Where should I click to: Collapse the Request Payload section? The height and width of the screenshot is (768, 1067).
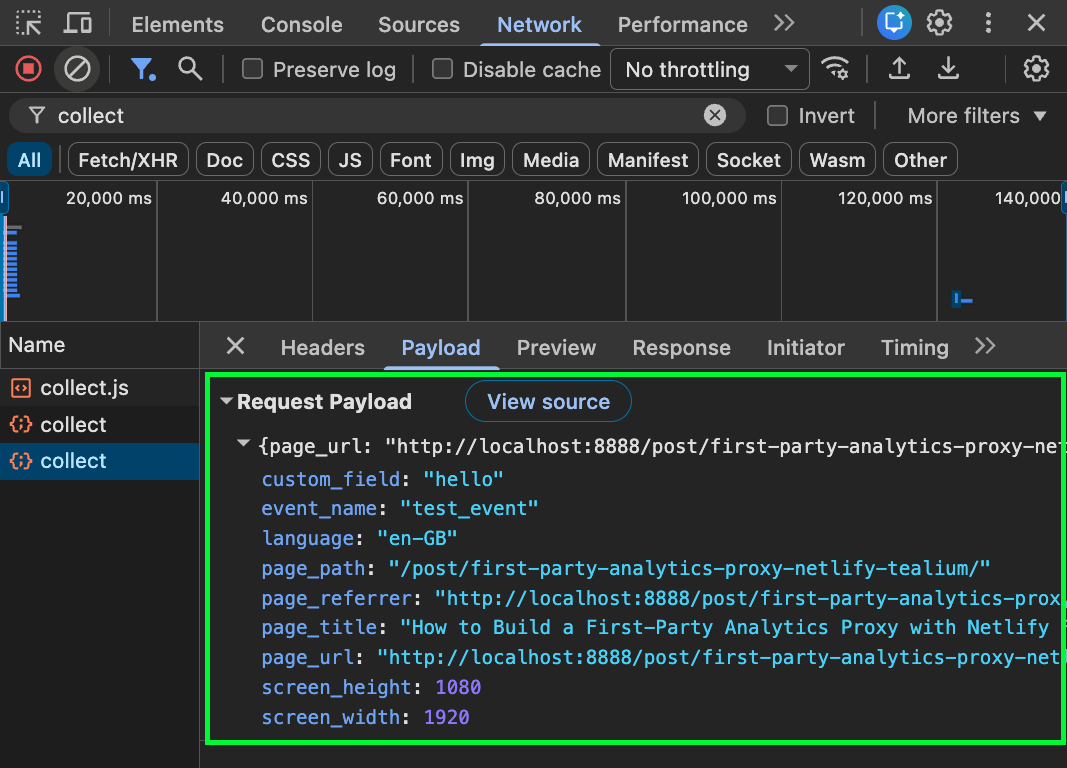pos(227,401)
